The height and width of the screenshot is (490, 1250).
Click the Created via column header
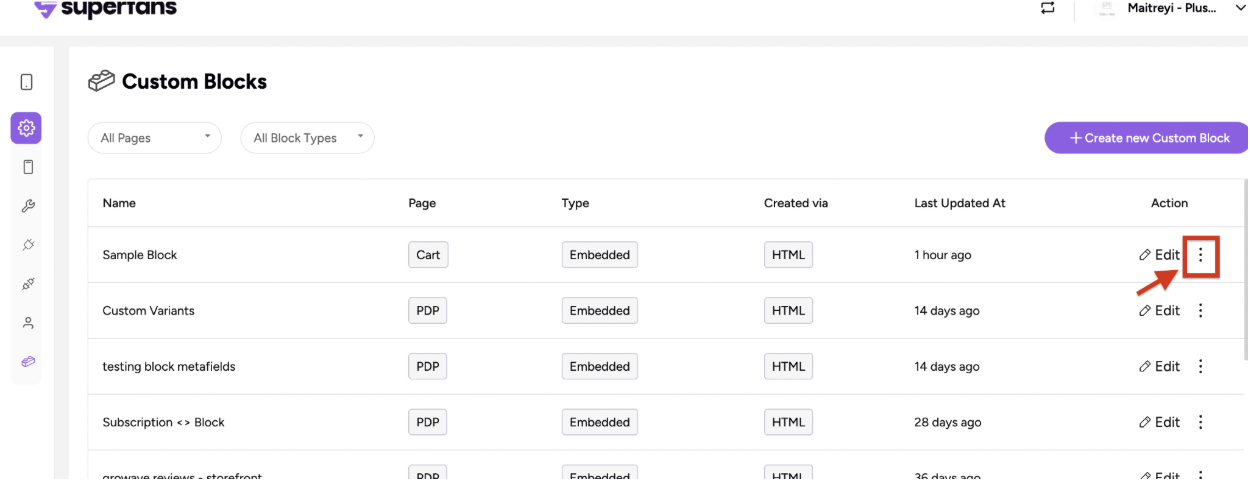click(796, 203)
